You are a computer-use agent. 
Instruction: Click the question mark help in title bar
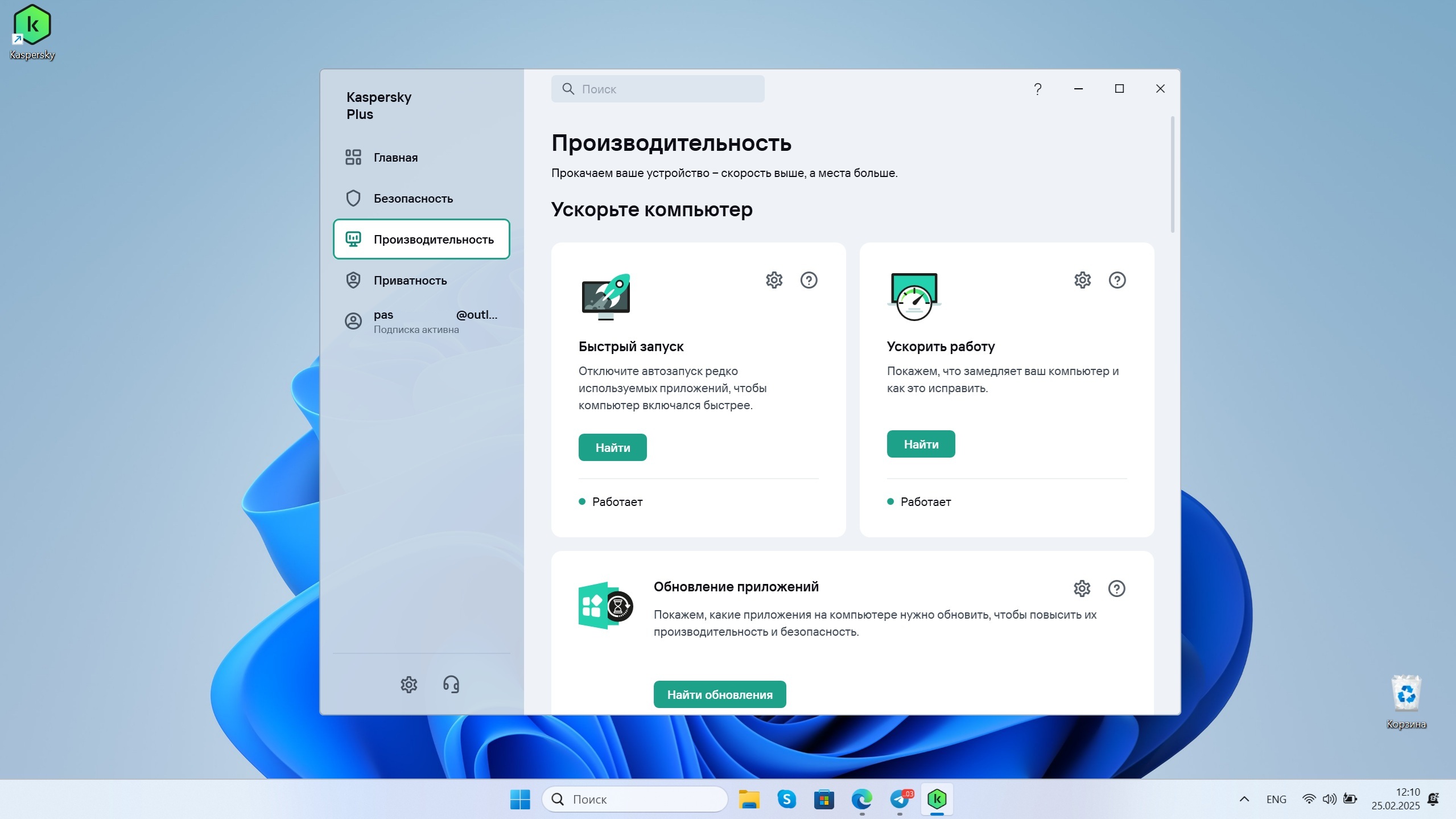[1037, 89]
